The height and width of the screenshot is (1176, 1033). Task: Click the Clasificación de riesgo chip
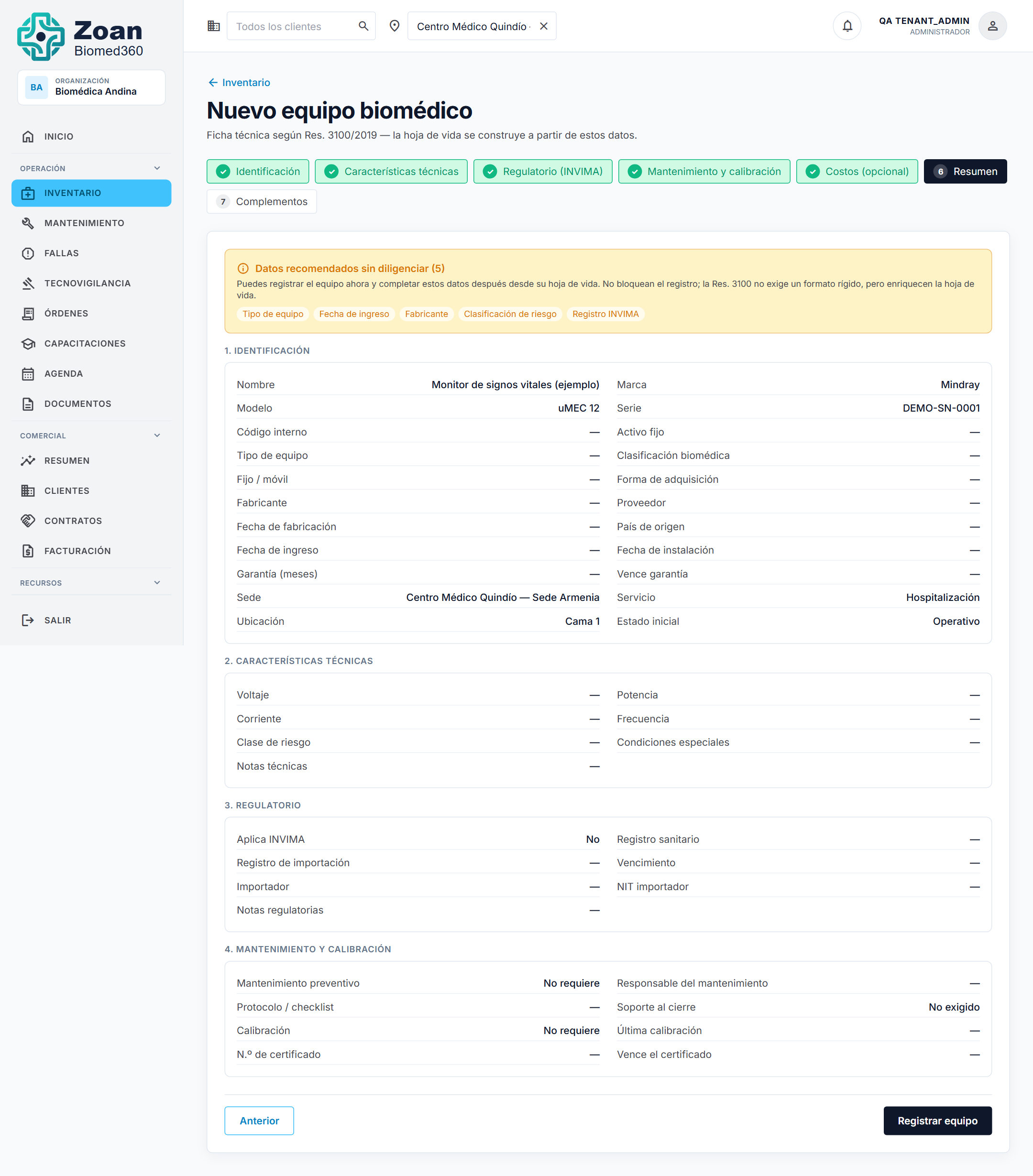tap(510, 314)
